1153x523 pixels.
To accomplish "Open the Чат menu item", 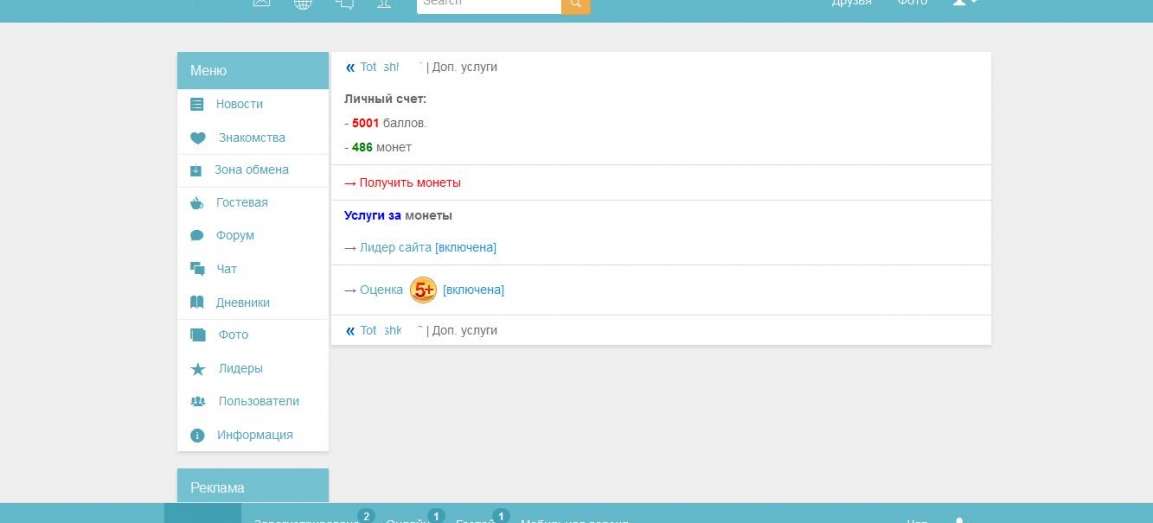I will tap(227, 269).
